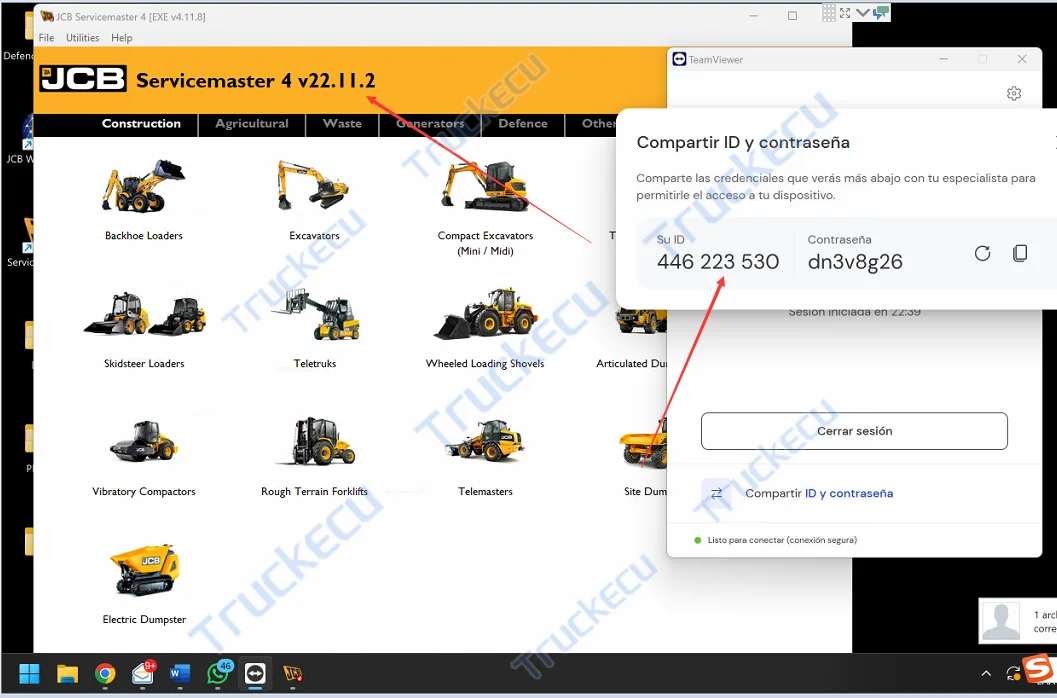Screen dimensions: 1057x698
Task: Switch to the Waste tab
Action: 342,124
